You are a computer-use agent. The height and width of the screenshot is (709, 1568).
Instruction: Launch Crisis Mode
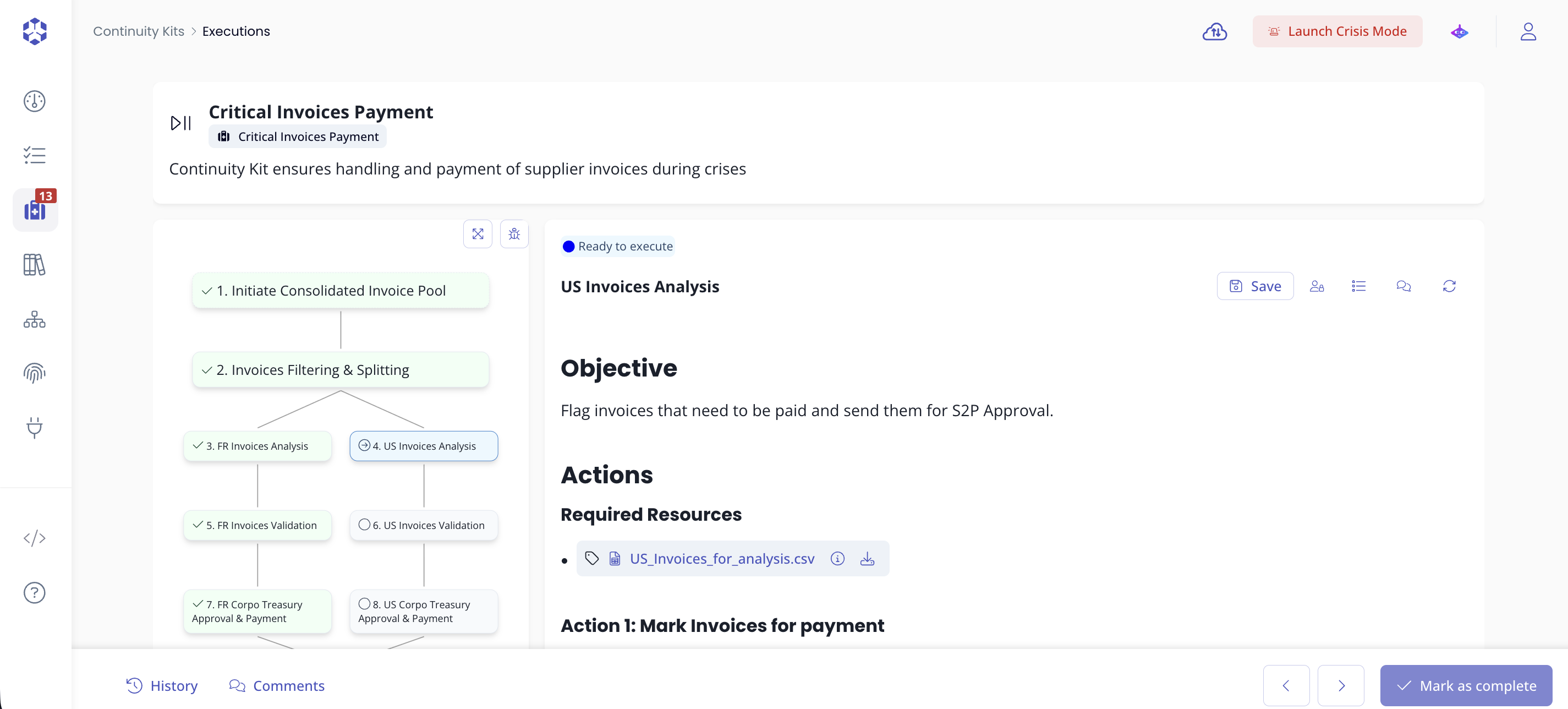(x=1337, y=31)
